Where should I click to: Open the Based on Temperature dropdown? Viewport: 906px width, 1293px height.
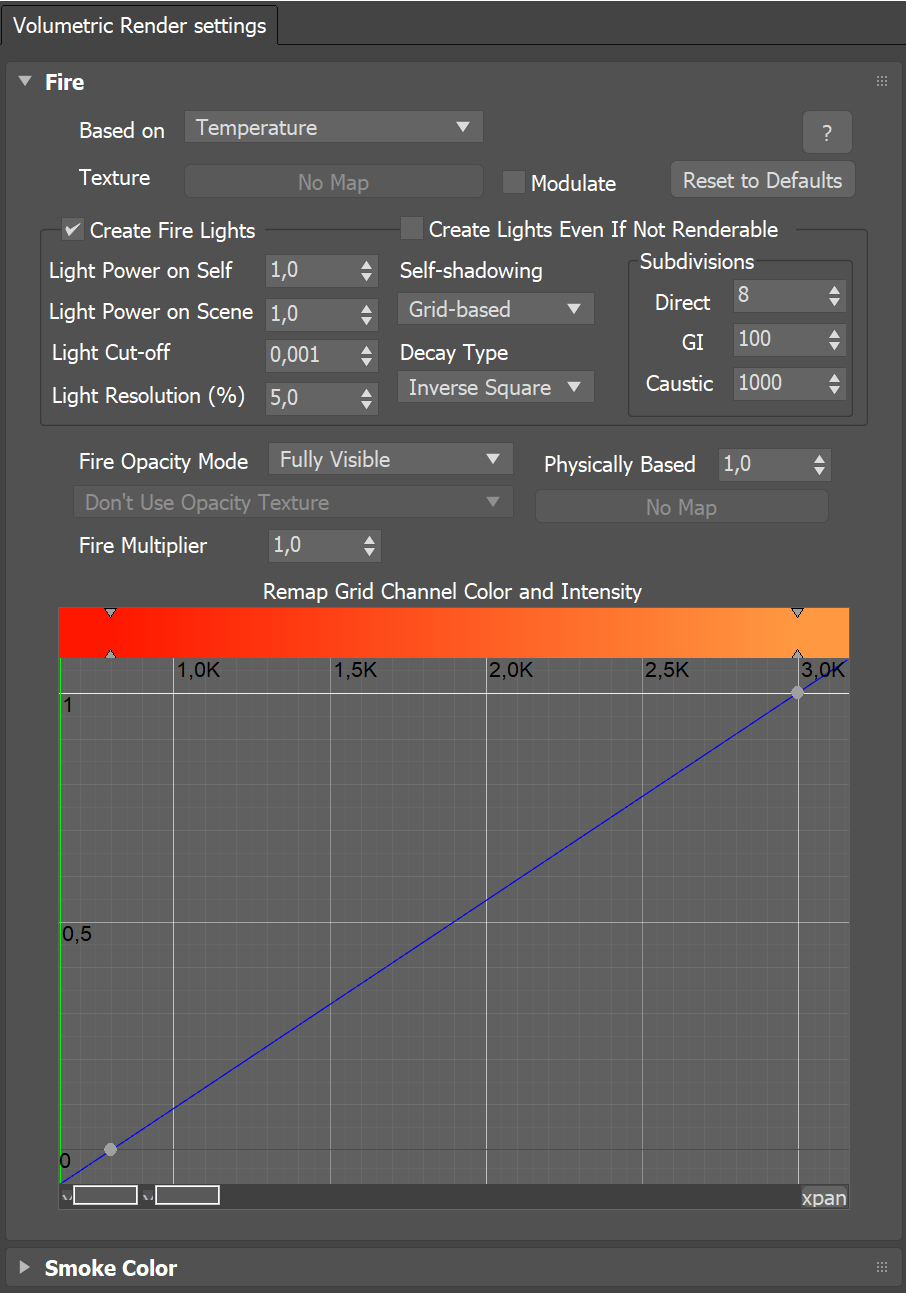[x=333, y=127]
